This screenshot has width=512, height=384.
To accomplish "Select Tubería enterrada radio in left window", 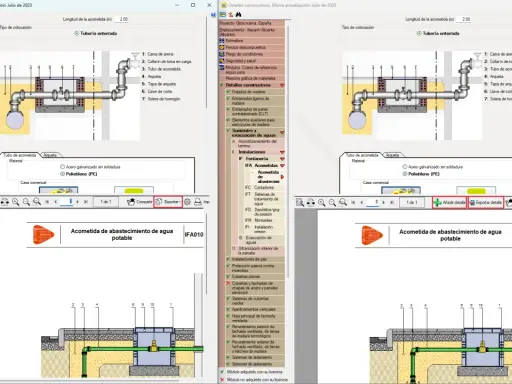I will coord(77,33).
